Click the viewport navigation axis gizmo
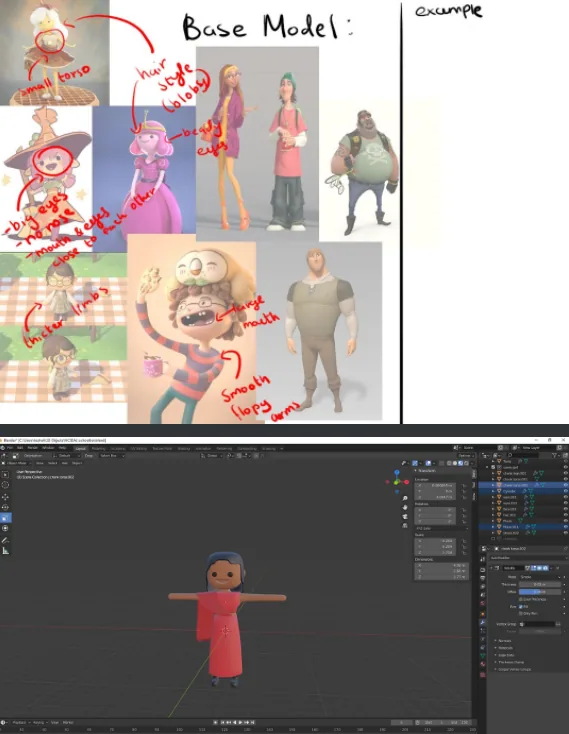The image size is (569, 734). point(397,482)
